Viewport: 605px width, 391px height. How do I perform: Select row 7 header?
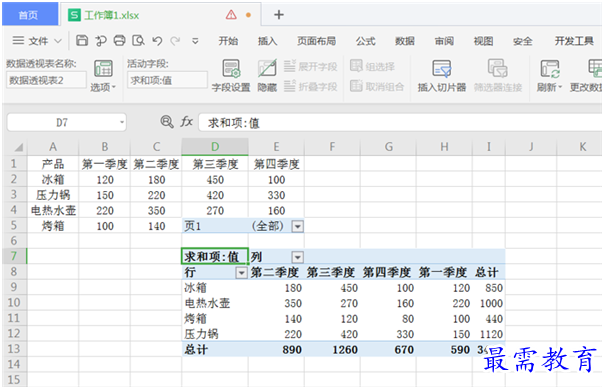point(14,256)
